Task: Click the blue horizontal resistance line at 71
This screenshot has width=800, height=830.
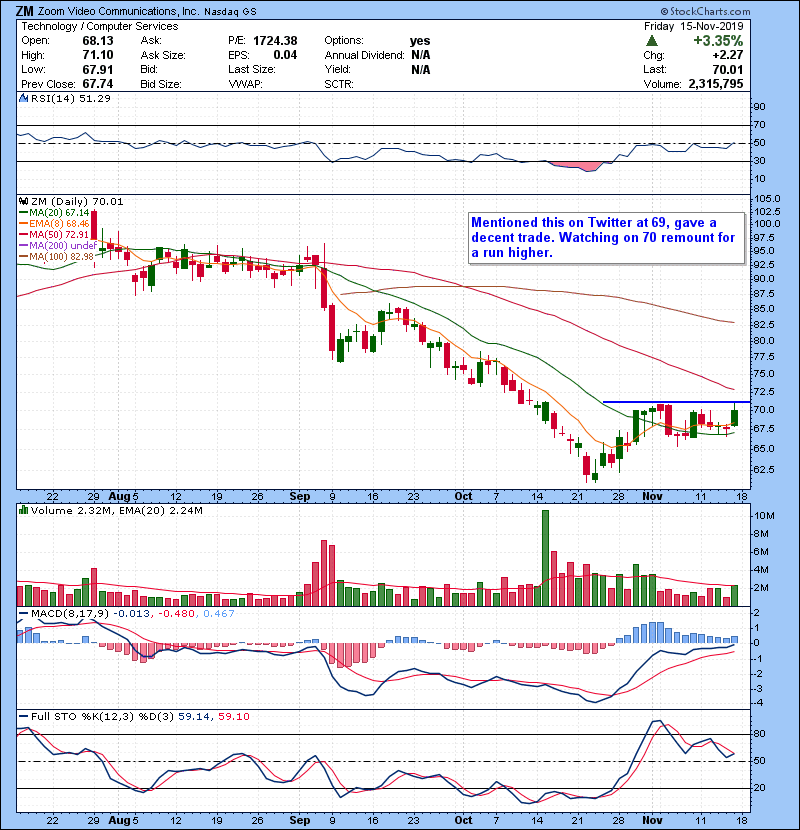Action: point(677,402)
